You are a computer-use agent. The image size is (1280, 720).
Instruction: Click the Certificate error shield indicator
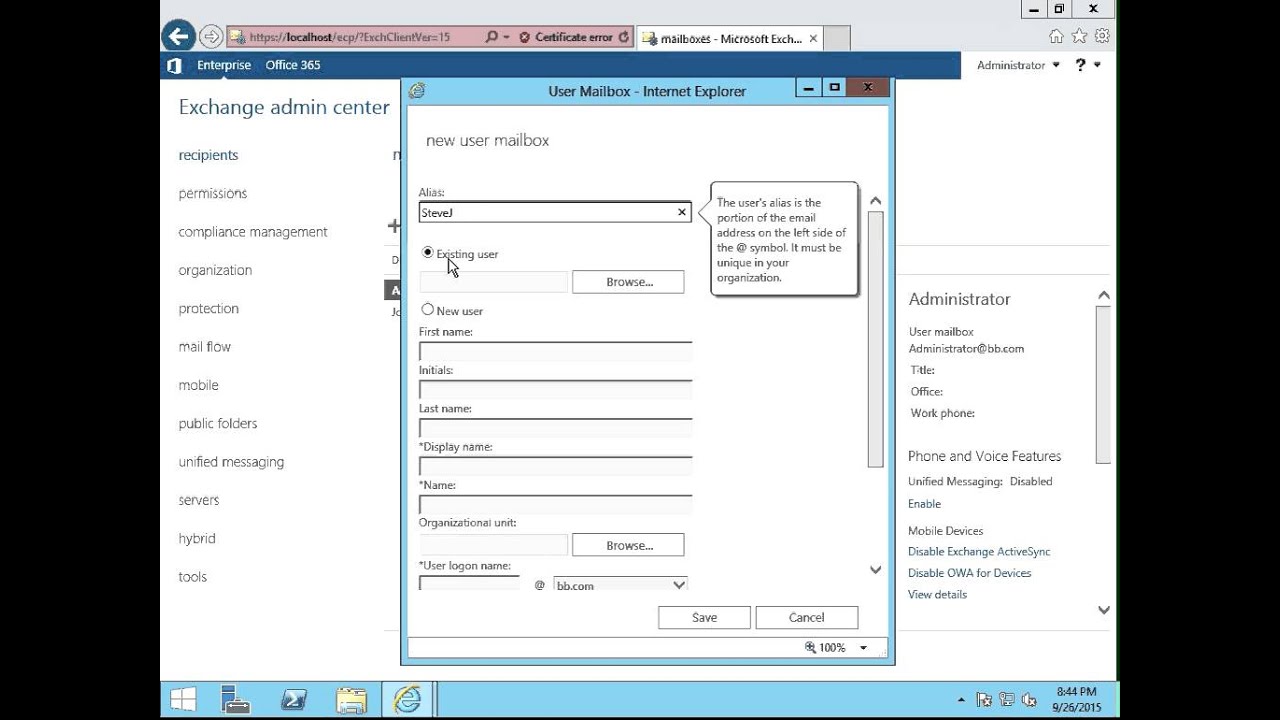point(524,37)
